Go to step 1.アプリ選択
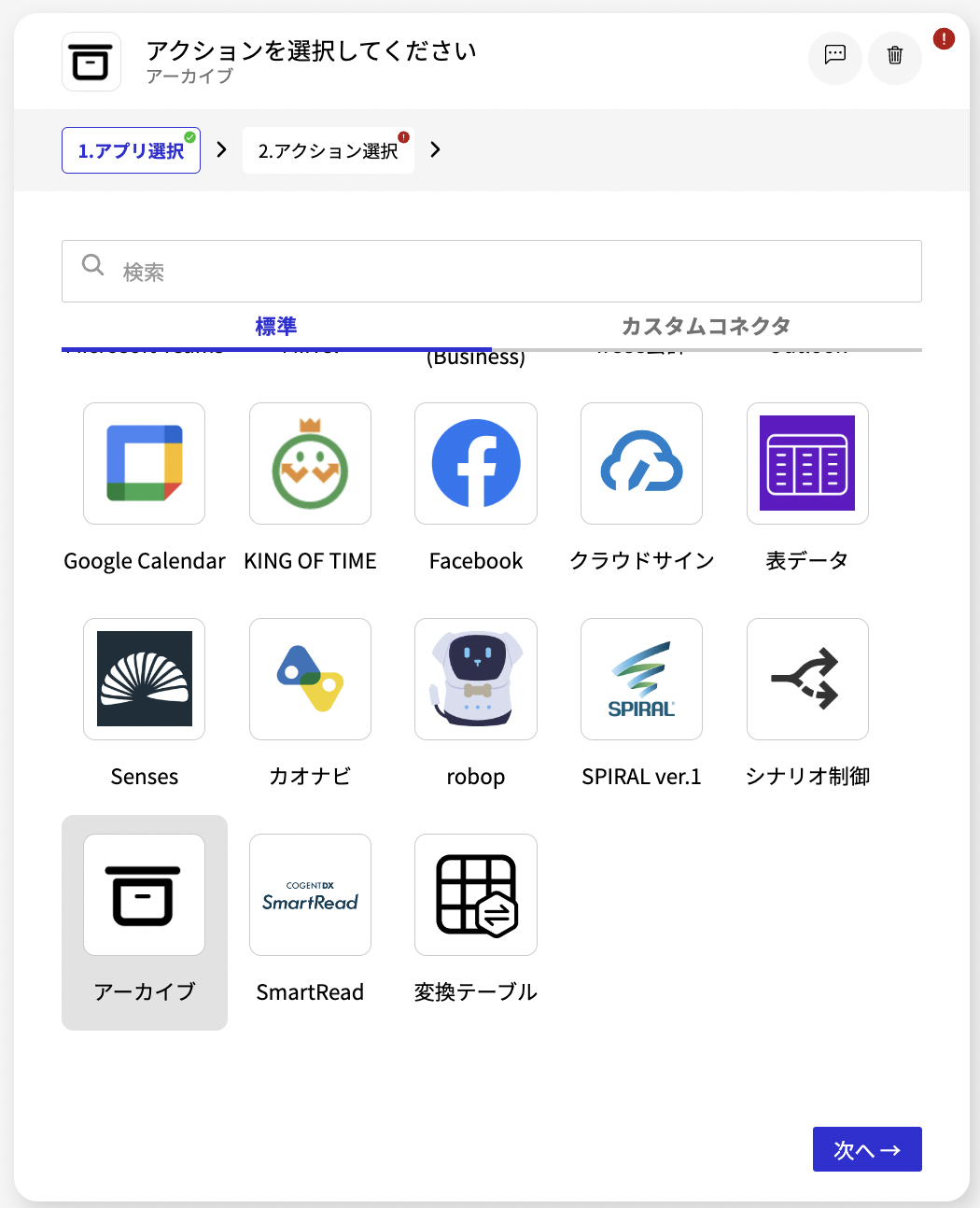This screenshot has height=1208, width=980. click(x=131, y=150)
